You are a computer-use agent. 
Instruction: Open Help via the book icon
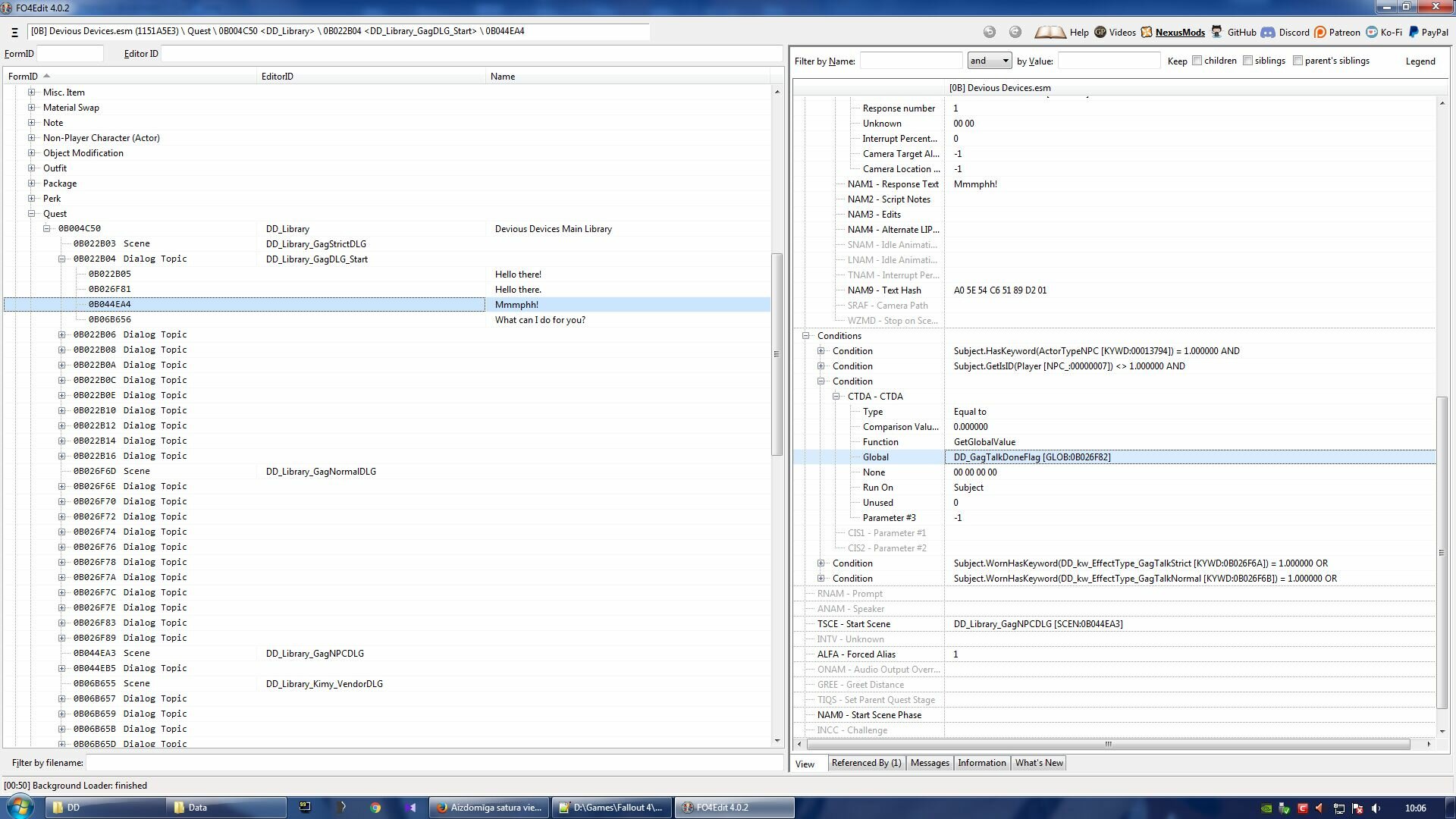click(x=1050, y=32)
